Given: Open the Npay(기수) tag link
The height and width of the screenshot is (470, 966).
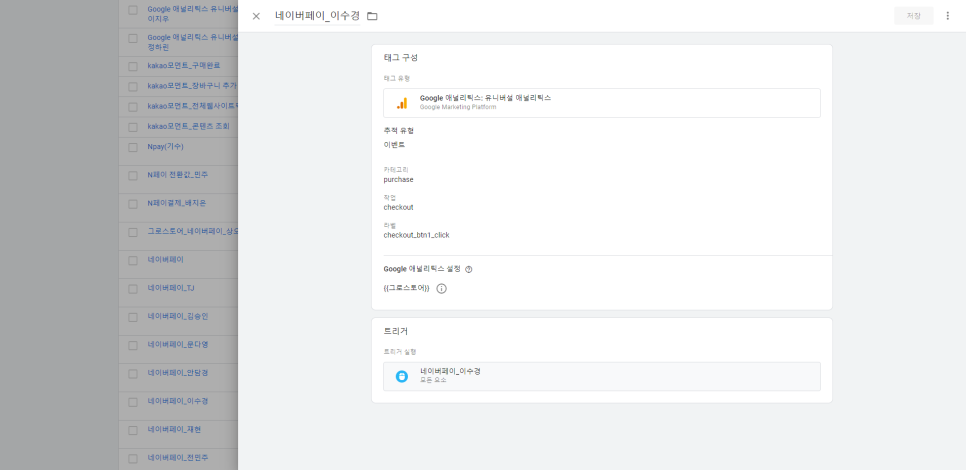Looking at the screenshot, I should 165,147.
